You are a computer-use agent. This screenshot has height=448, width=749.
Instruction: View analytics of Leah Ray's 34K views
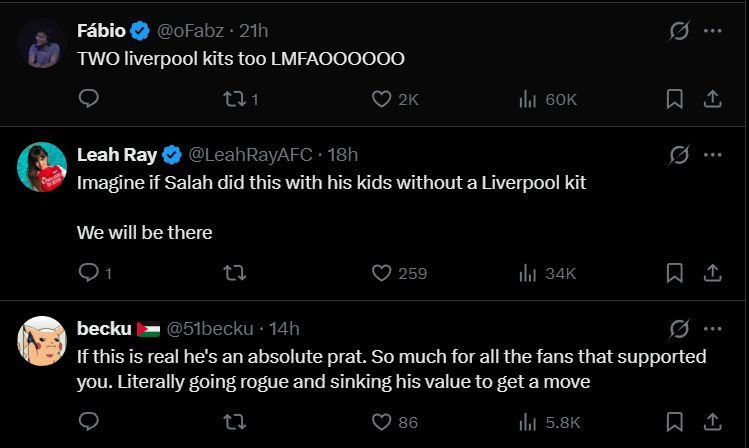547,273
